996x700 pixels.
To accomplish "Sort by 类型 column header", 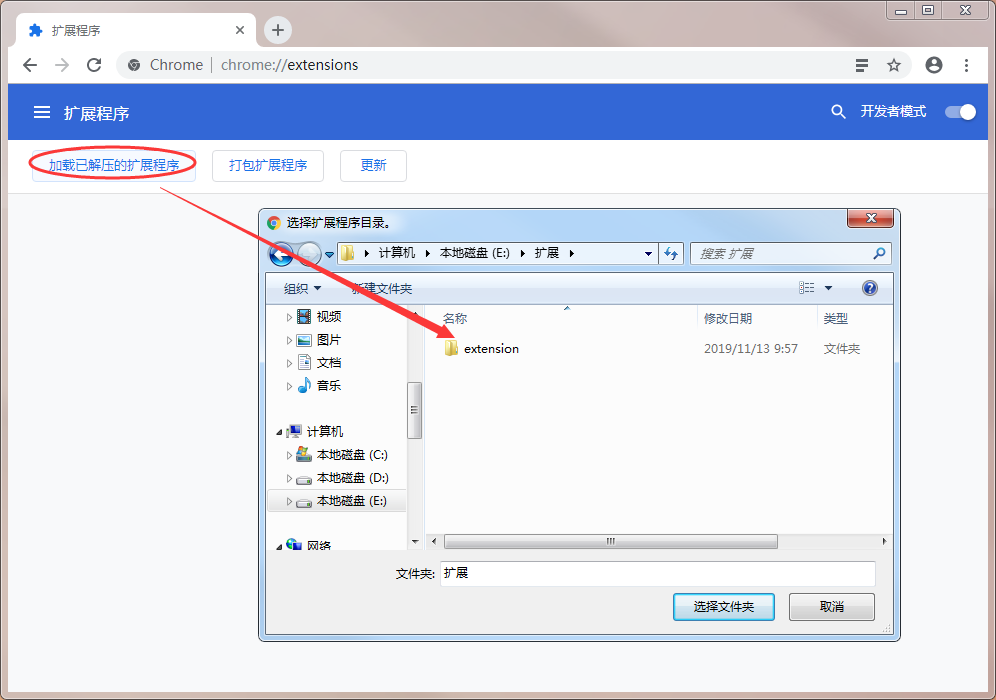I will point(836,319).
